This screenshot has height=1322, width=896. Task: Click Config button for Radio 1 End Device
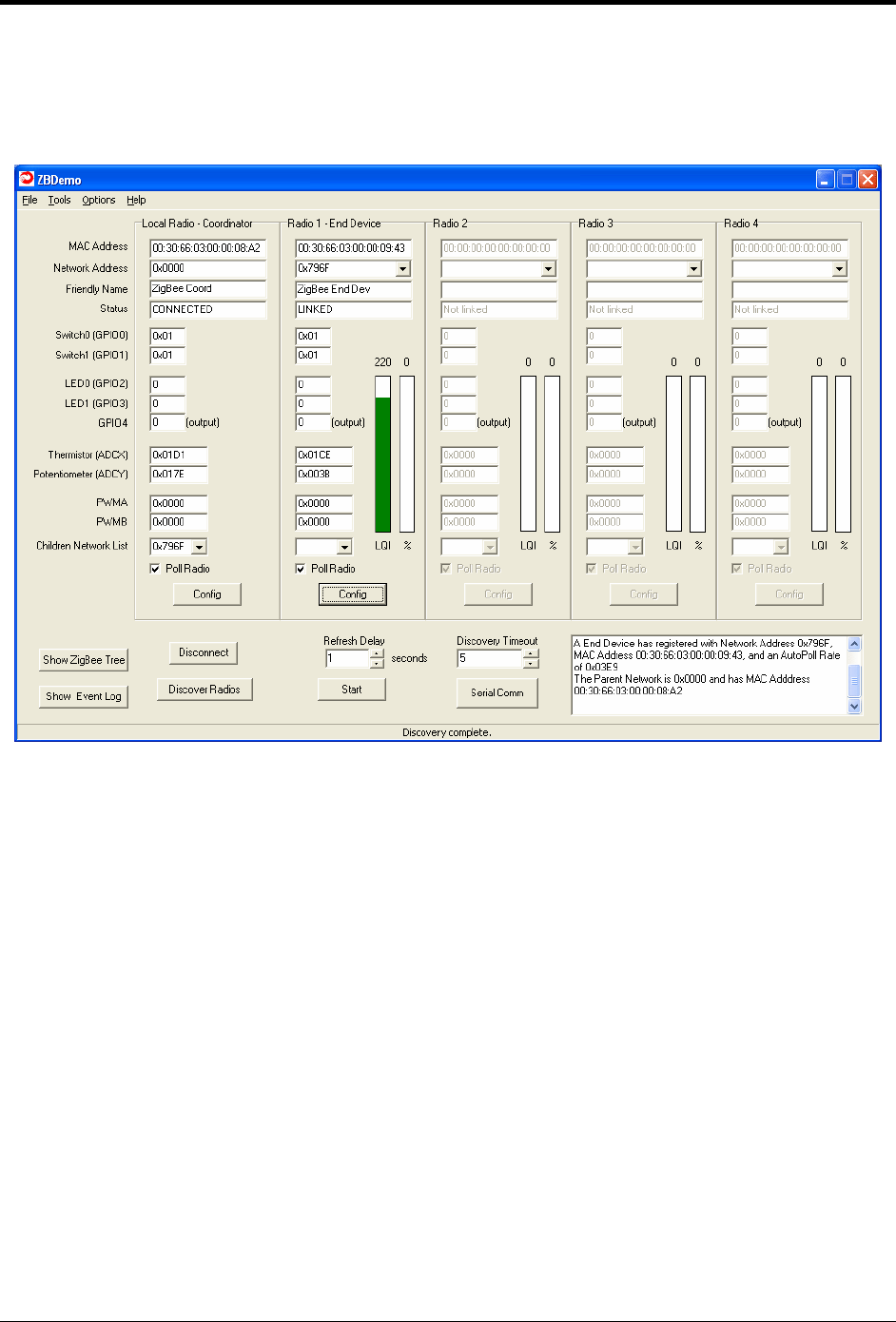pyautogui.click(x=353, y=594)
